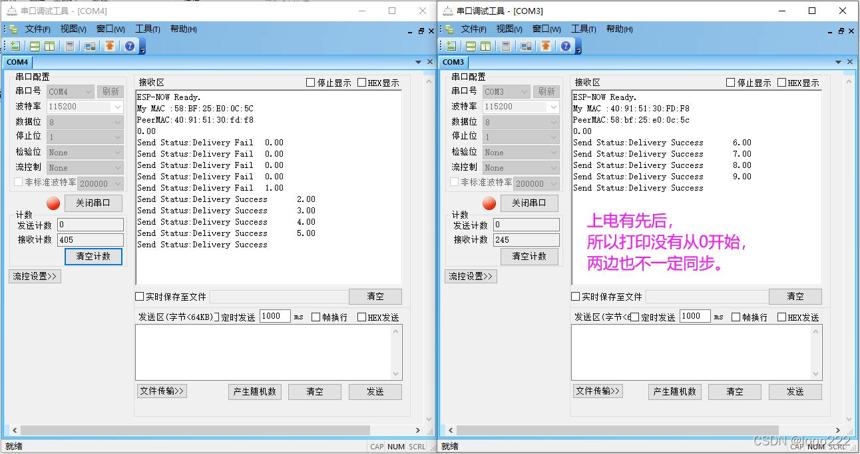Click vertical tile icon in COM3 toolbar
Viewport: 860px width, 454px height.
coord(485,47)
